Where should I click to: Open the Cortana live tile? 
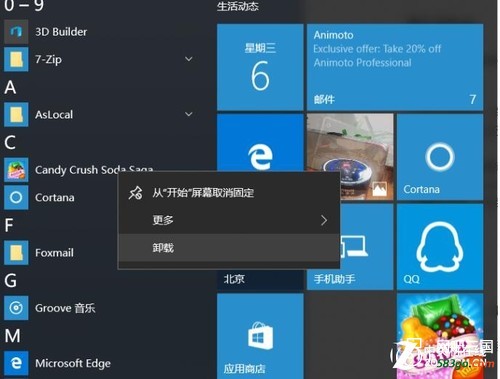tap(440, 157)
